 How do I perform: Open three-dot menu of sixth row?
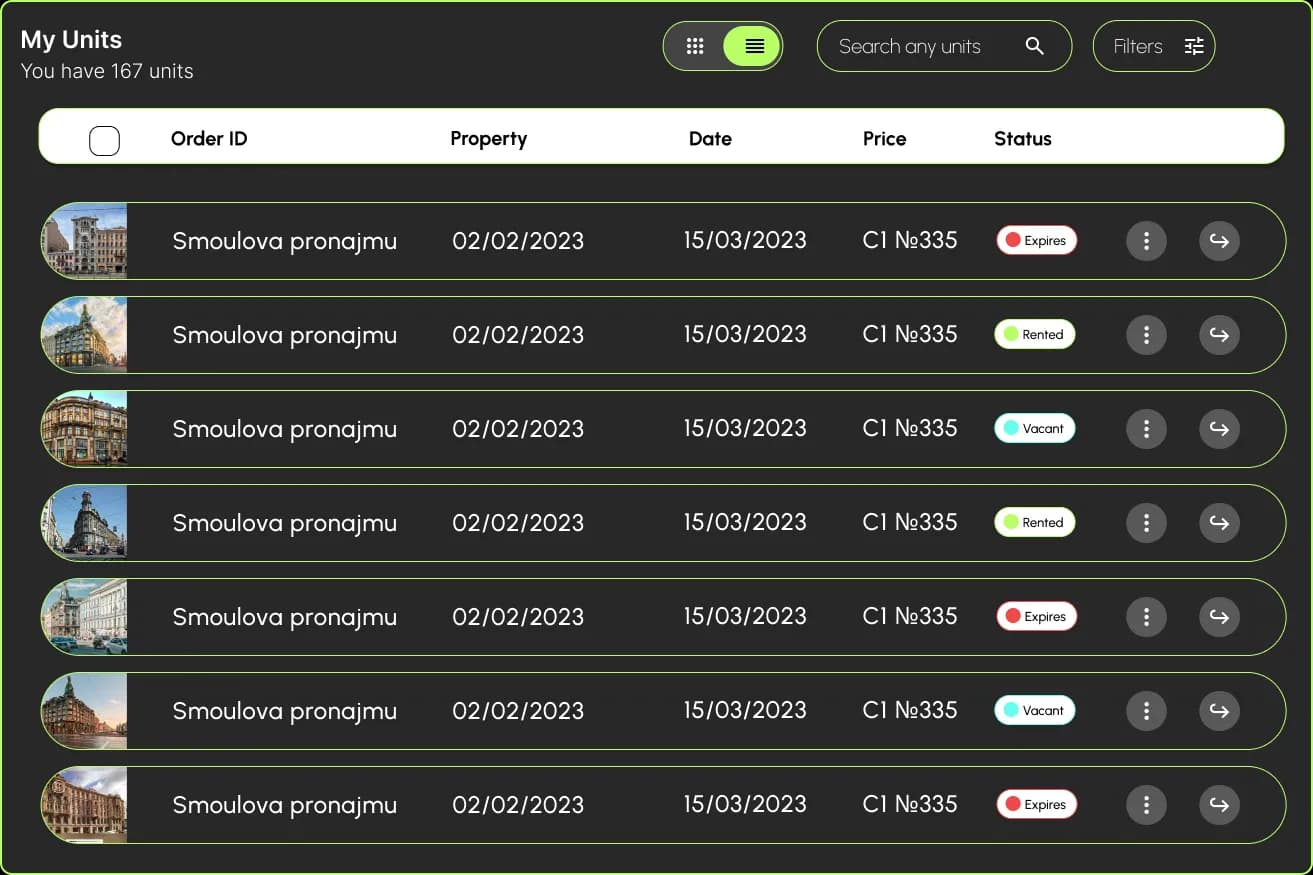click(x=1146, y=711)
